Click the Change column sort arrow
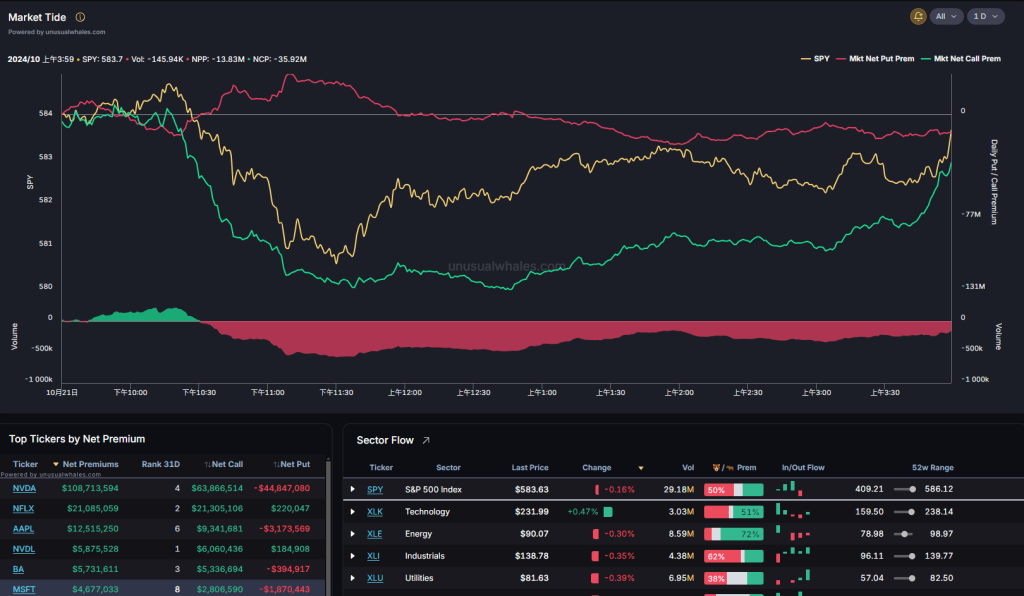Image resolution: width=1024 pixels, height=596 pixels. click(x=640, y=467)
